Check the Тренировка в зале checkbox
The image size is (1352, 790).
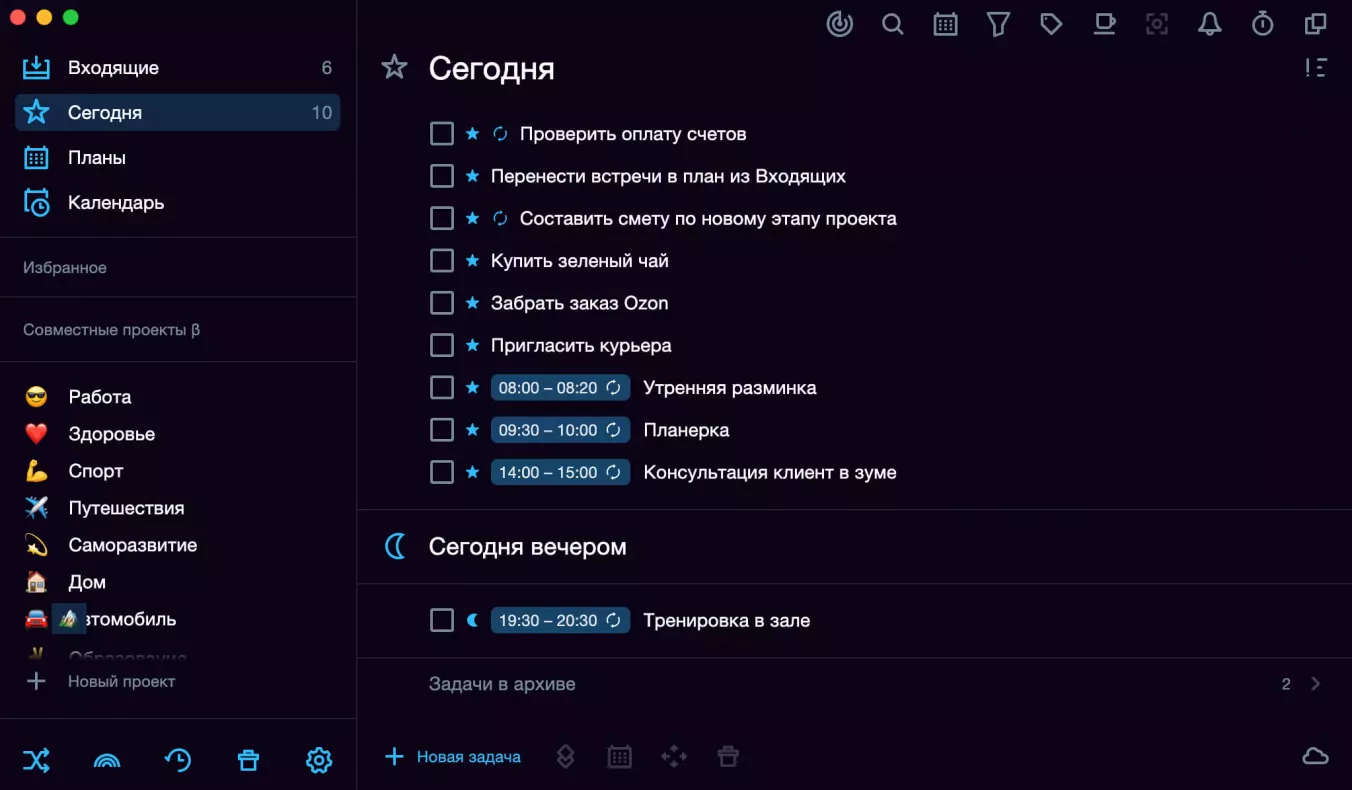442,620
